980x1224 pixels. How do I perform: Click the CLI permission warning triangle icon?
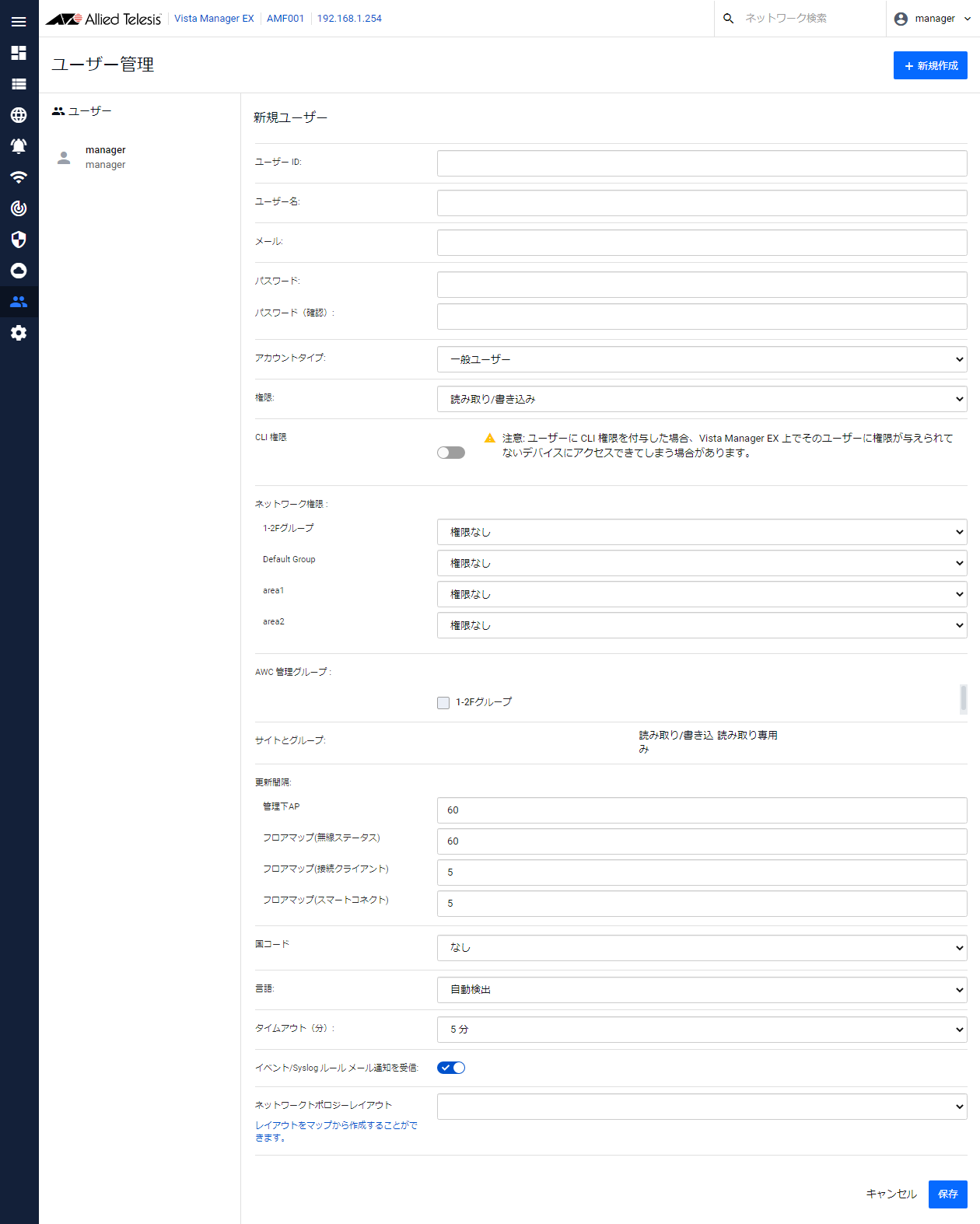coord(490,439)
